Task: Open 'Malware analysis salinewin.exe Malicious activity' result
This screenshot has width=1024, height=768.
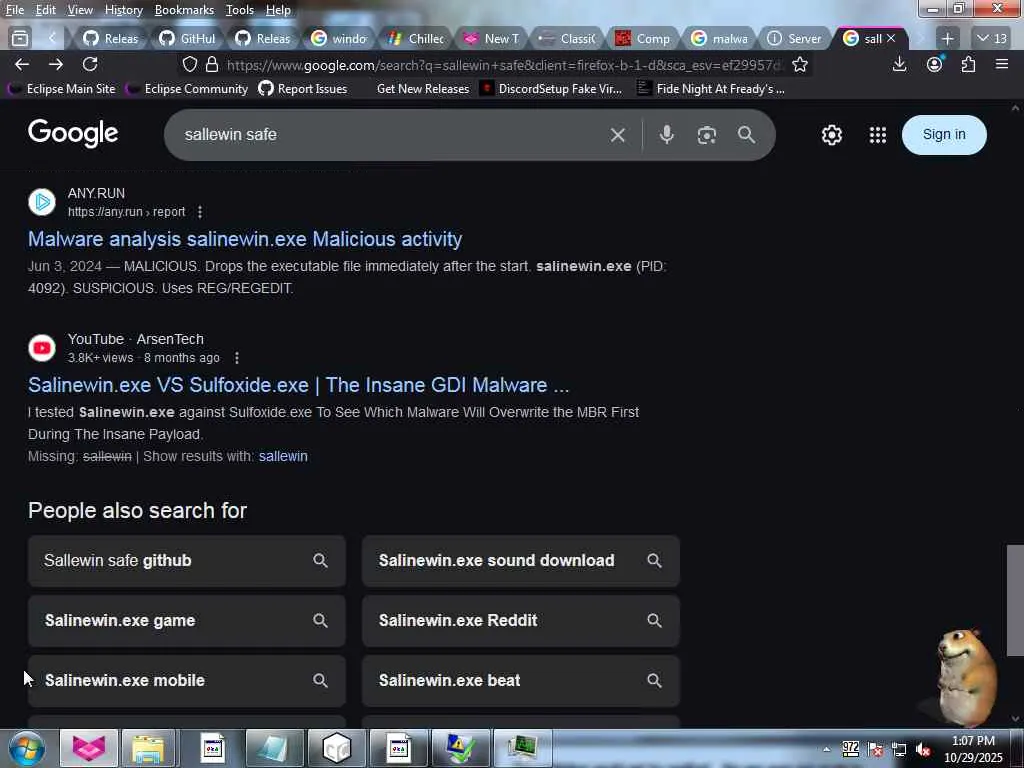Action: point(245,239)
